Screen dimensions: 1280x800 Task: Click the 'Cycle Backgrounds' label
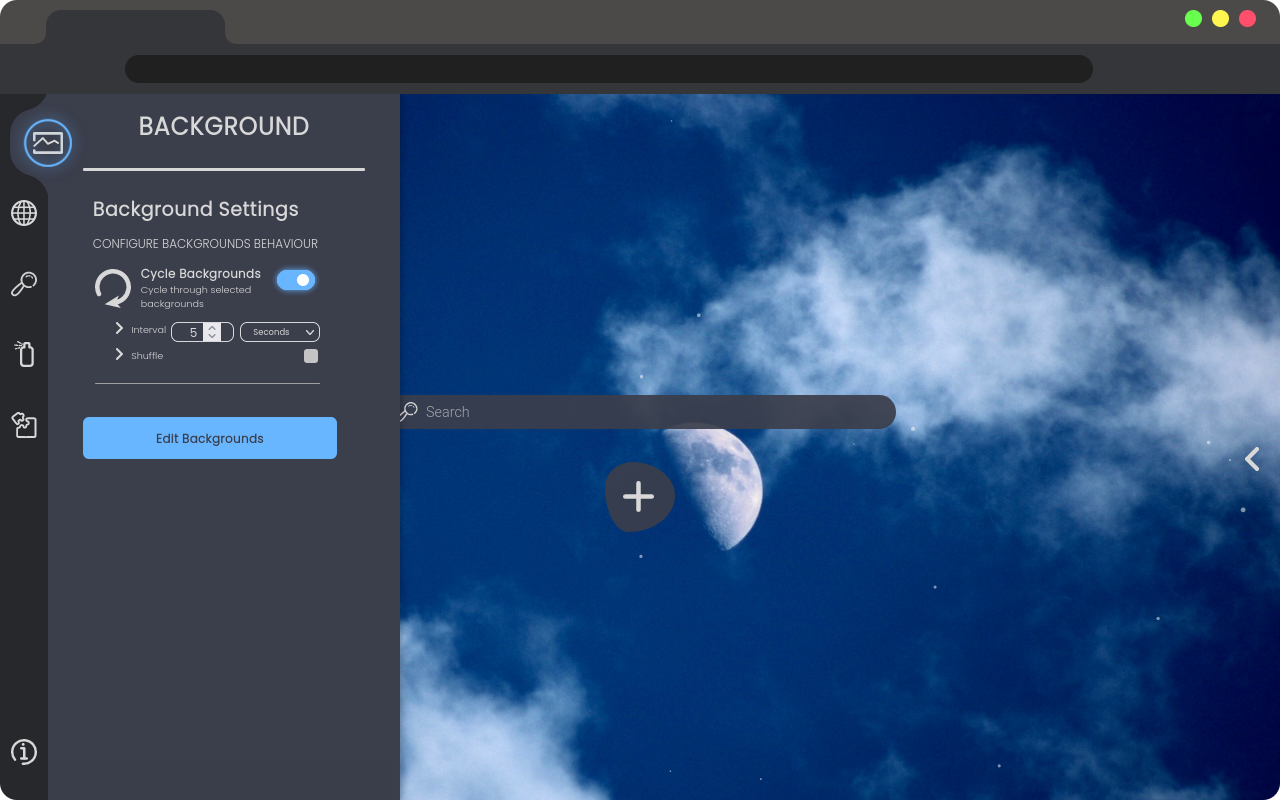pyautogui.click(x=201, y=273)
